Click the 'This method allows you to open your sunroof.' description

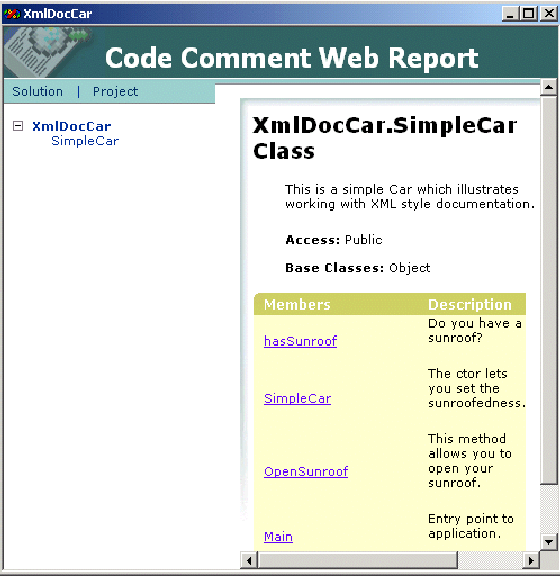(470, 461)
